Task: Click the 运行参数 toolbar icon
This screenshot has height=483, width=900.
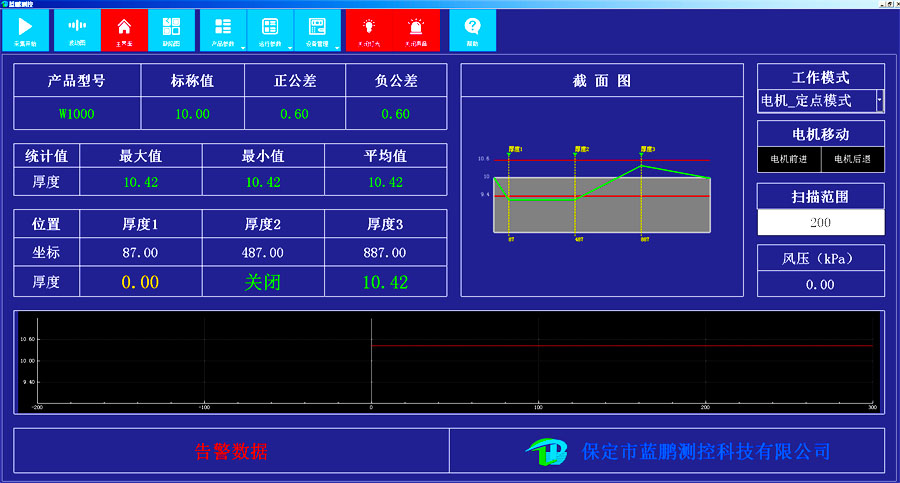Action: click(x=269, y=27)
